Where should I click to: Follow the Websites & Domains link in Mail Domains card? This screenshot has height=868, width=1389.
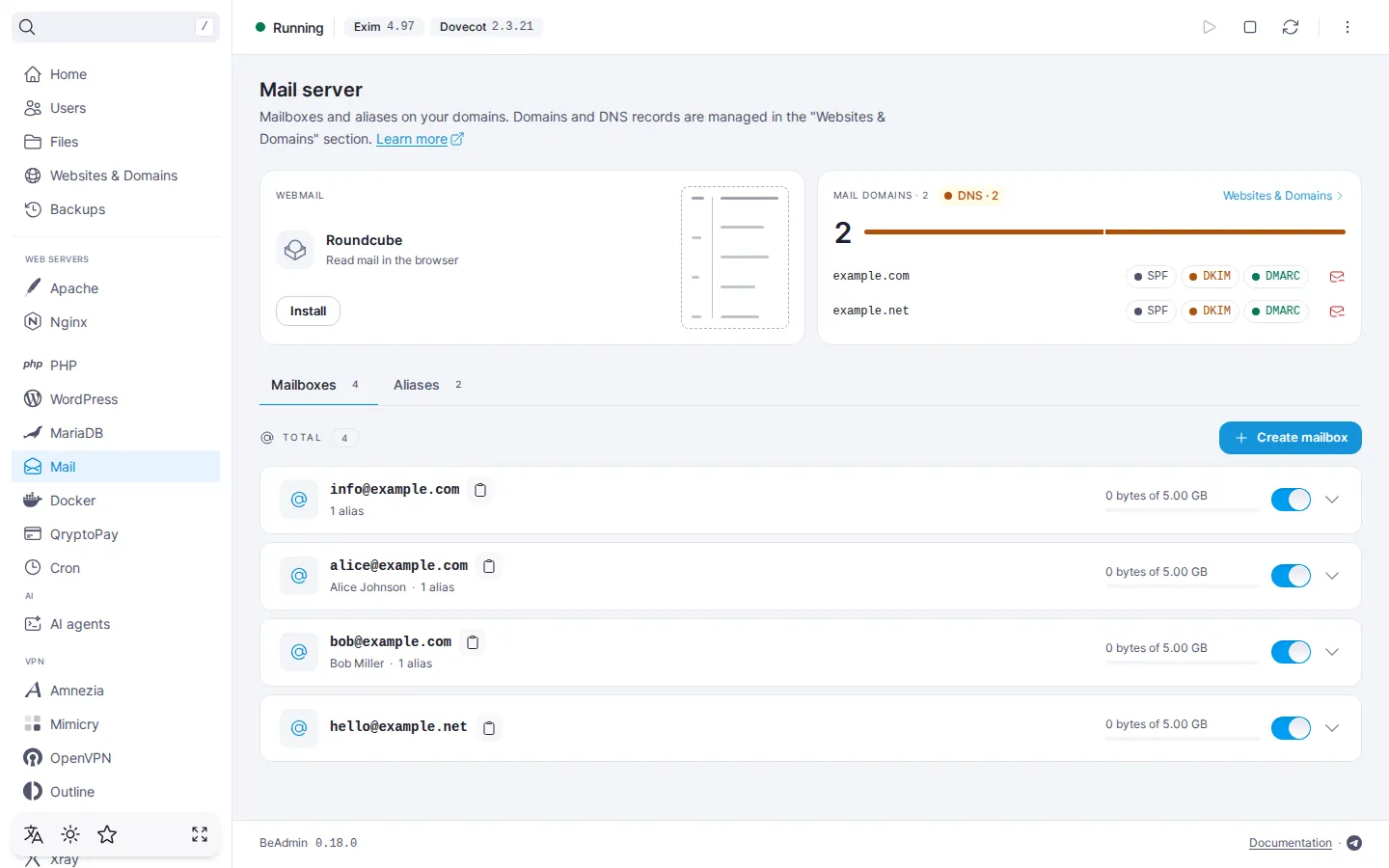click(x=1283, y=196)
